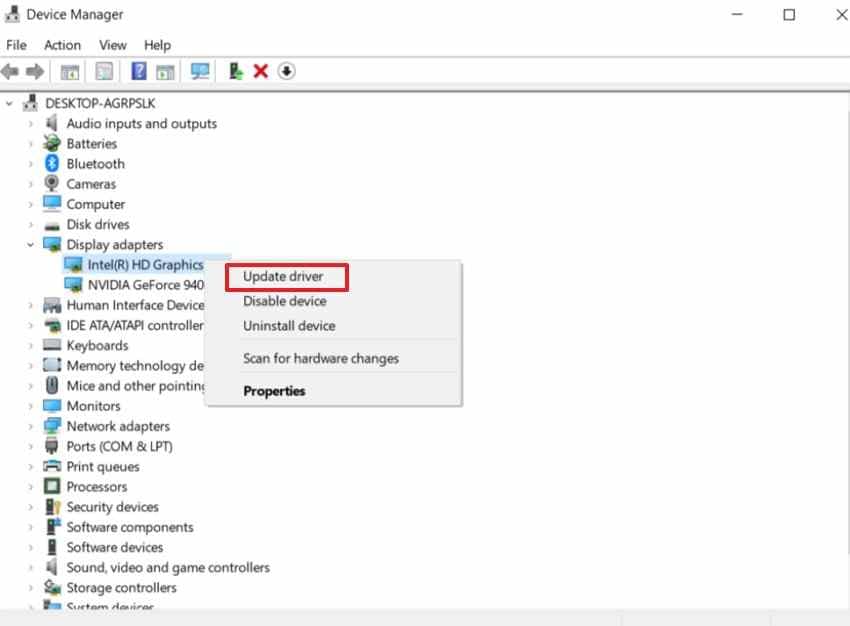The height and width of the screenshot is (626, 850).
Task: Click the Keyboards category icon
Action: coord(52,345)
